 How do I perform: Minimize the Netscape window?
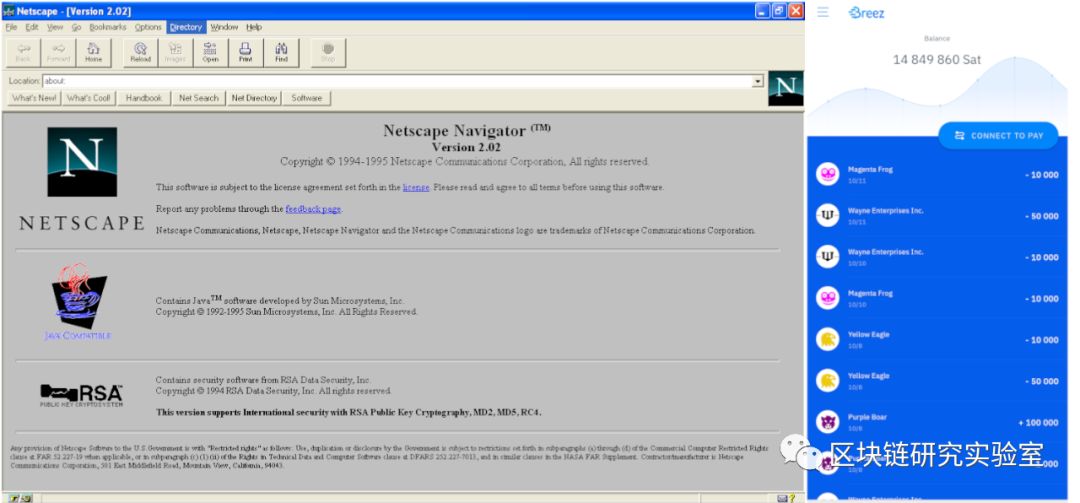[x=762, y=11]
